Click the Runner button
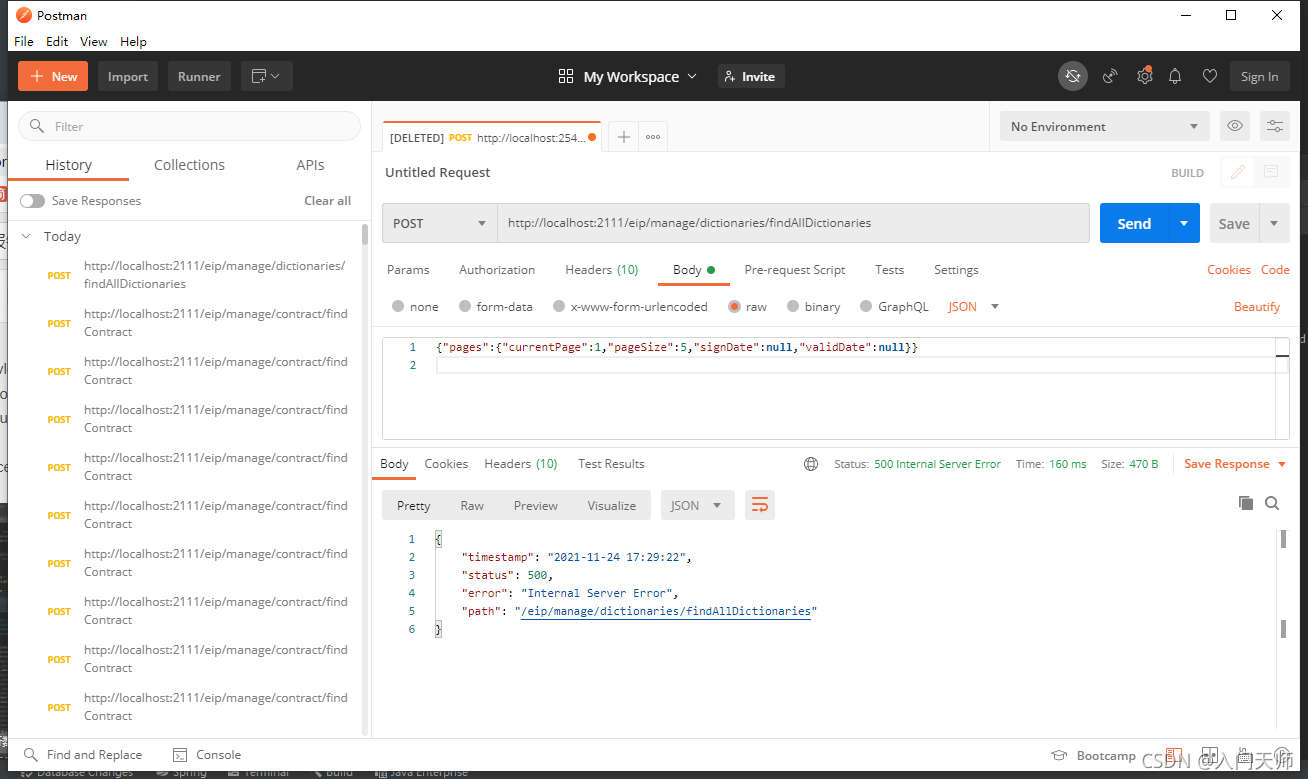Viewport: 1308px width, 779px height. [199, 76]
